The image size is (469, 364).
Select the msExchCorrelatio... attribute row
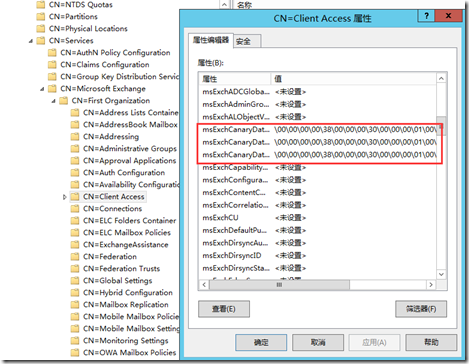click(x=318, y=205)
